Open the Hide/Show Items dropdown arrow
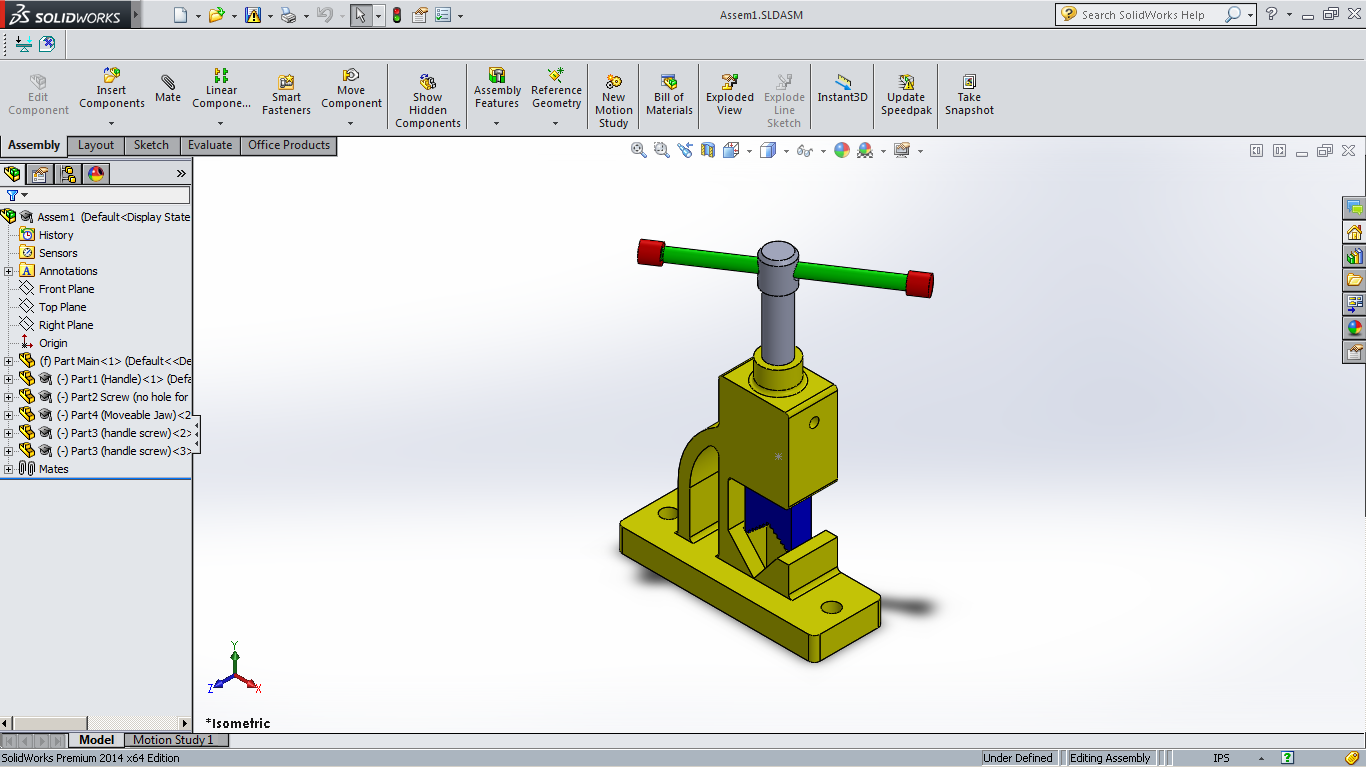The width and height of the screenshot is (1366, 768). [x=823, y=151]
